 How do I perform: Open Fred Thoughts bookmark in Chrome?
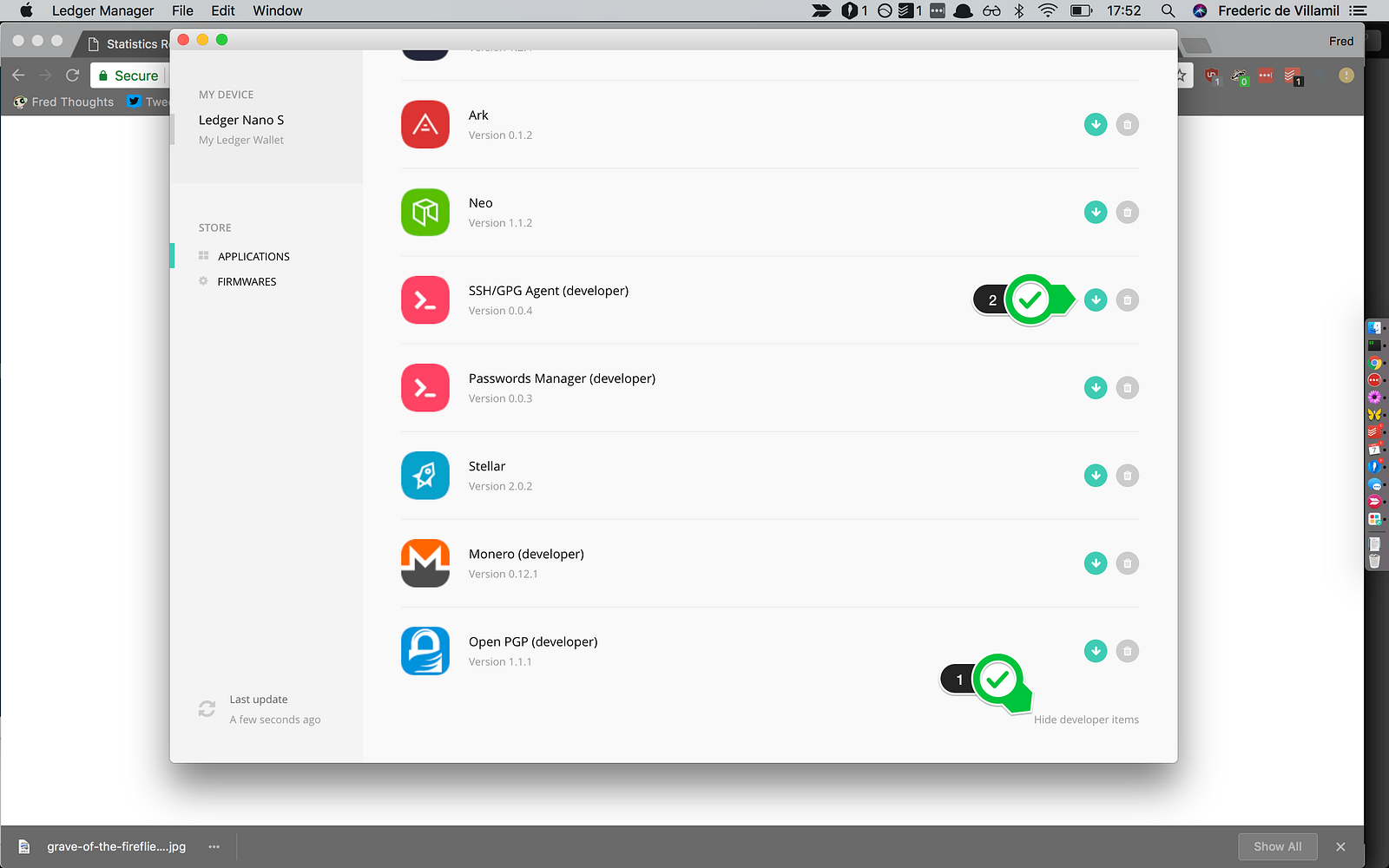point(64,102)
